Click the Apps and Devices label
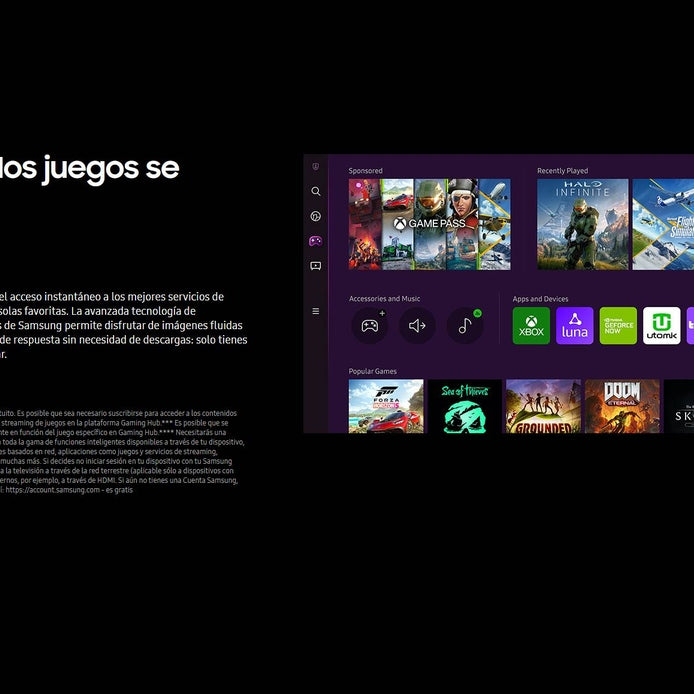This screenshot has width=694, height=694. pyautogui.click(x=540, y=299)
